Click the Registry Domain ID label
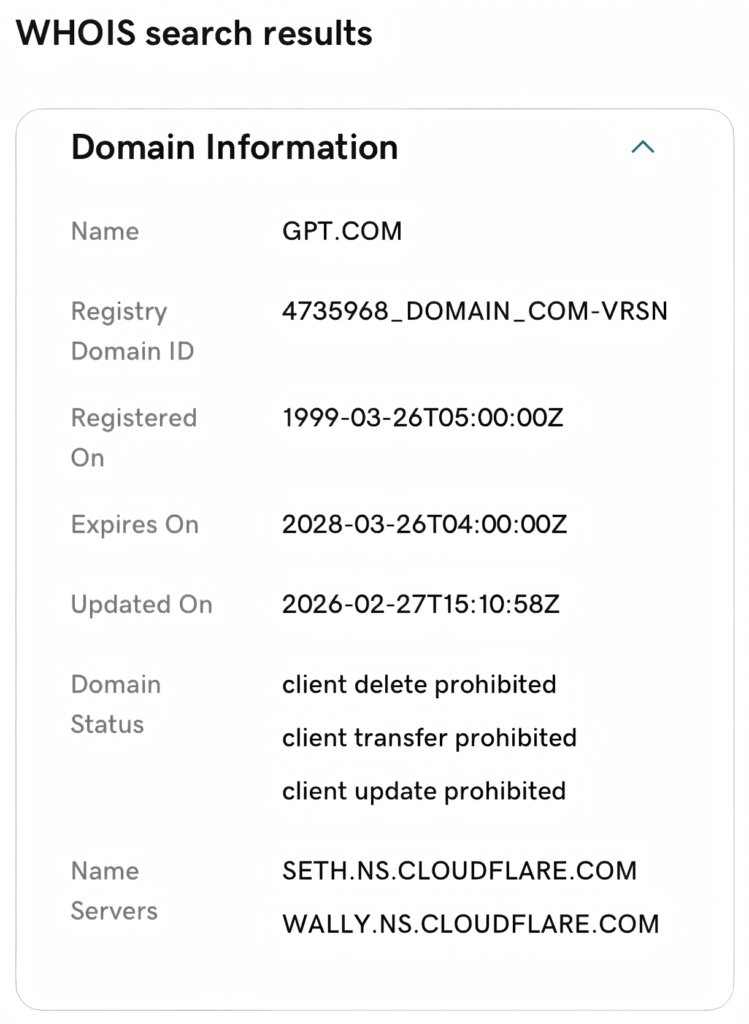749x1024 pixels. tap(132, 331)
